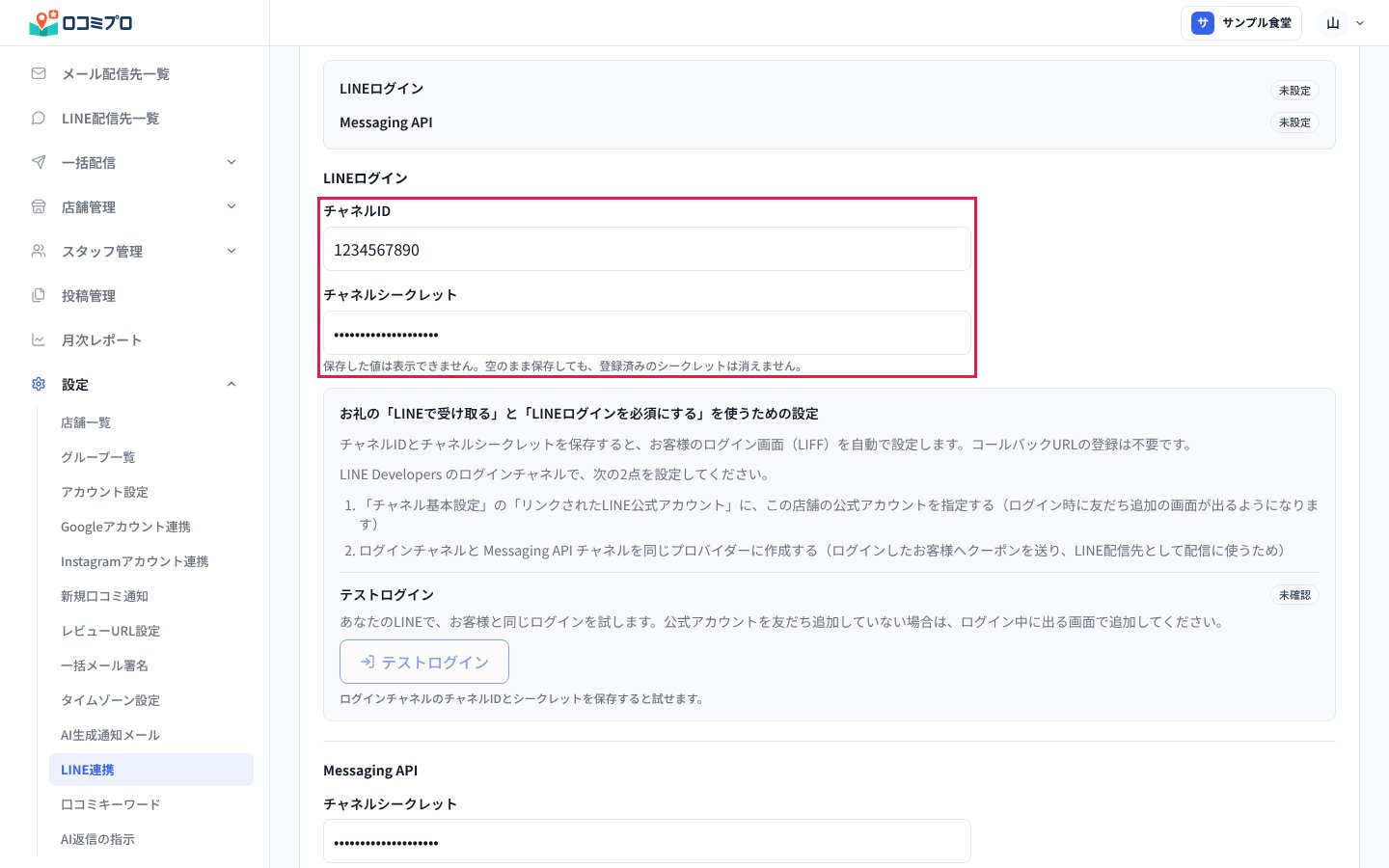
Task: Click the storefront icon beside 店舗管理
Action: 39,206
